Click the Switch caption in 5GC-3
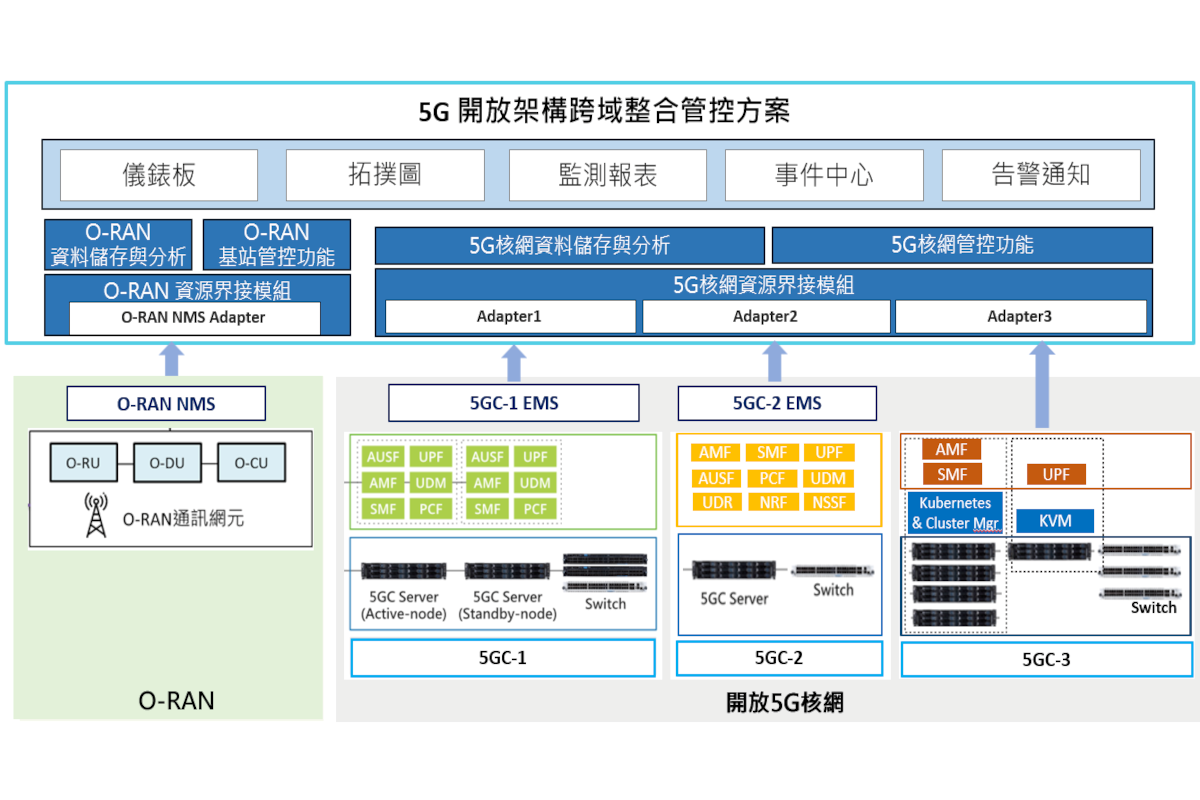Image resolution: width=1200 pixels, height=800 pixels. point(1154,607)
